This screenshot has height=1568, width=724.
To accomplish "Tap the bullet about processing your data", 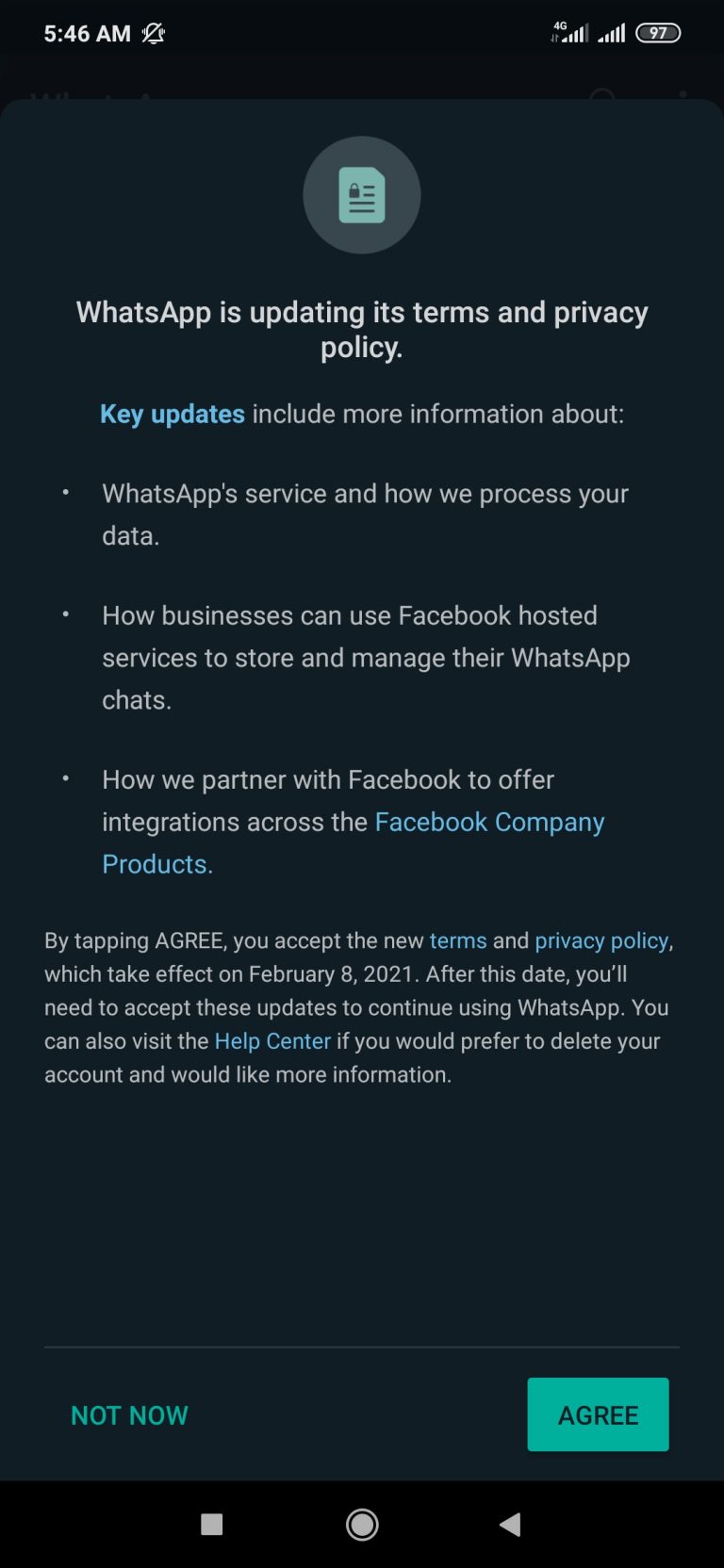I will (365, 514).
